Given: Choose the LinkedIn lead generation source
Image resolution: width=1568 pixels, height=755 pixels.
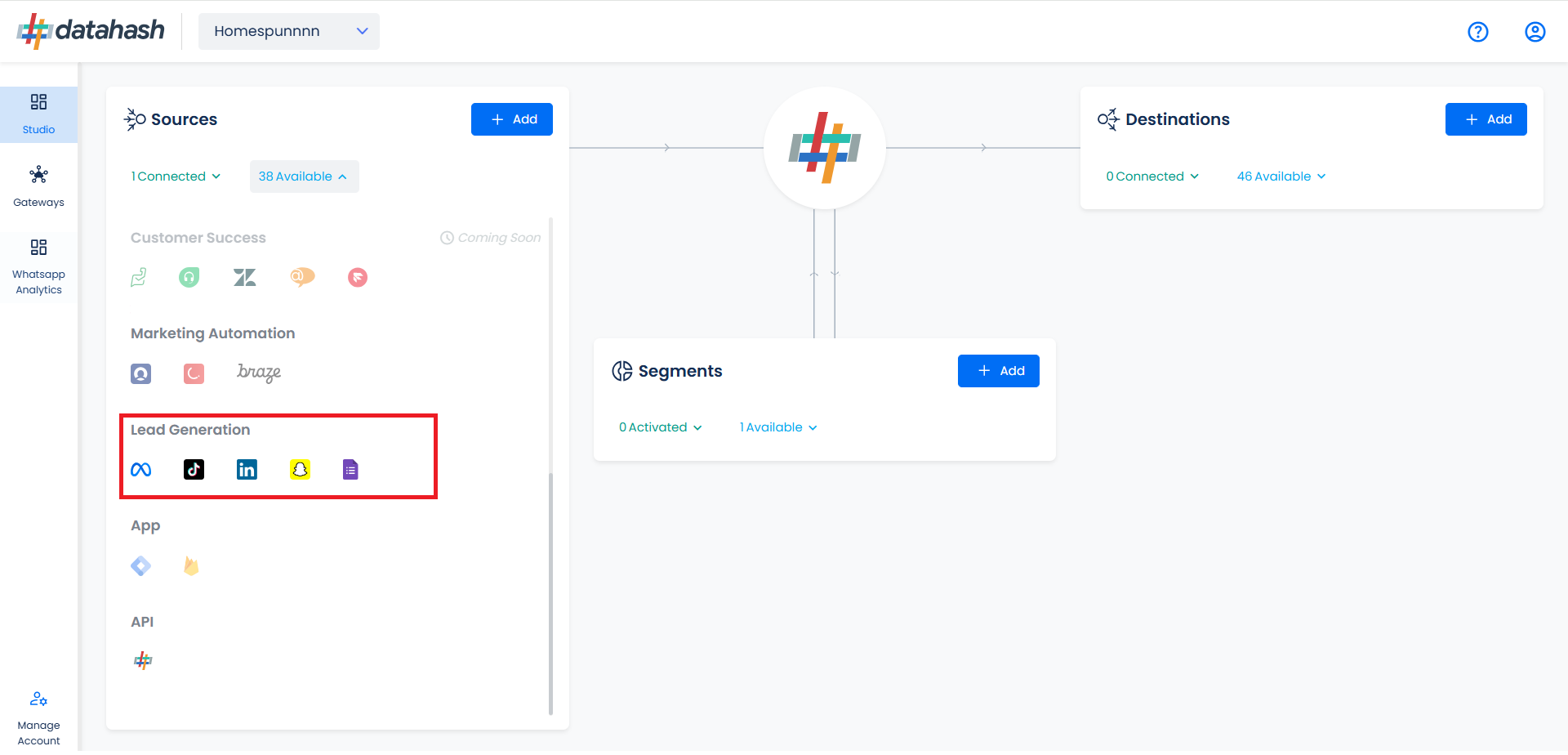Looking at the screenshot, I should click(x=247, y=470).
